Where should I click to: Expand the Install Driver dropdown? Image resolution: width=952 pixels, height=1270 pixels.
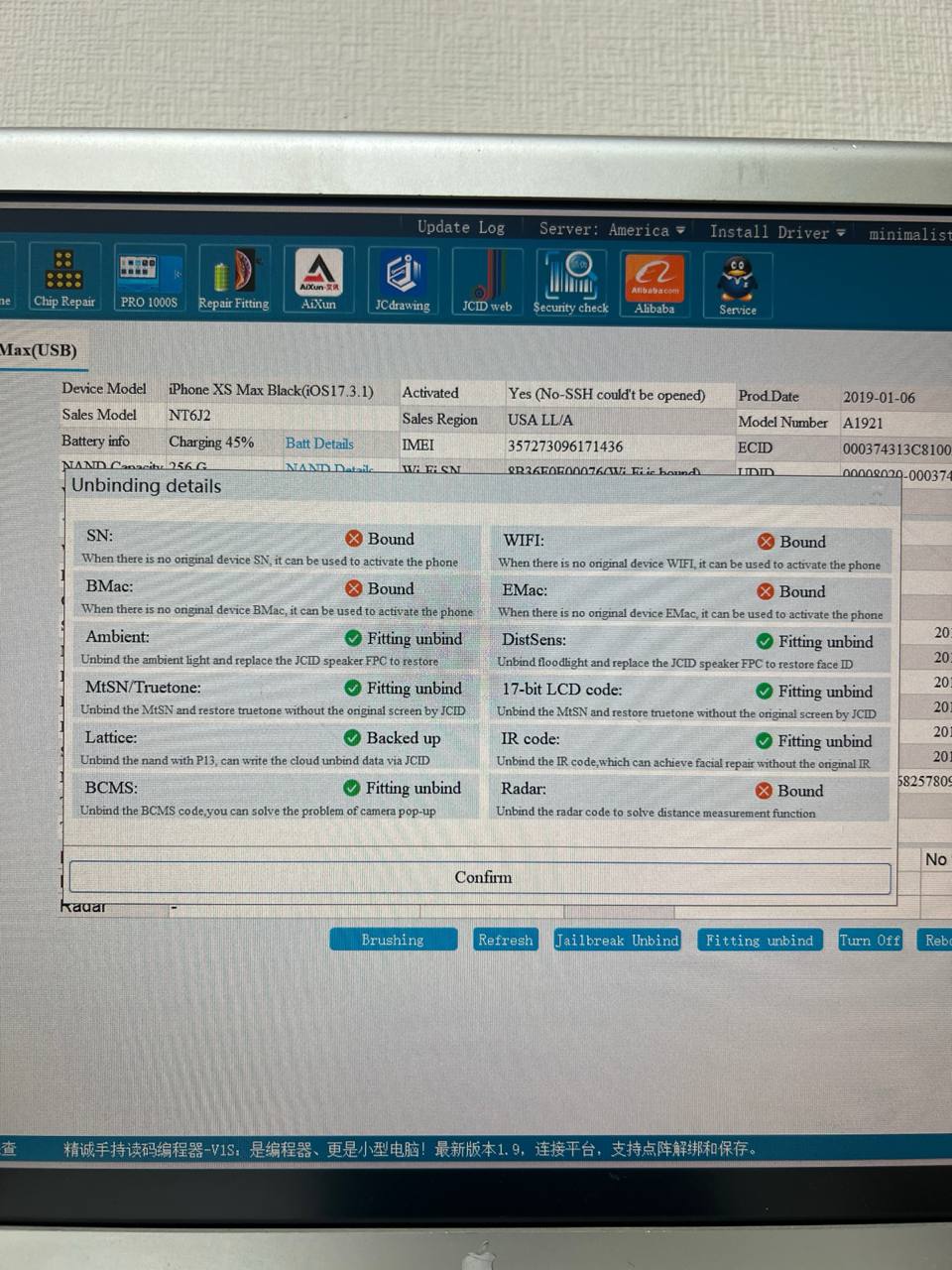(x=777, y=232)
